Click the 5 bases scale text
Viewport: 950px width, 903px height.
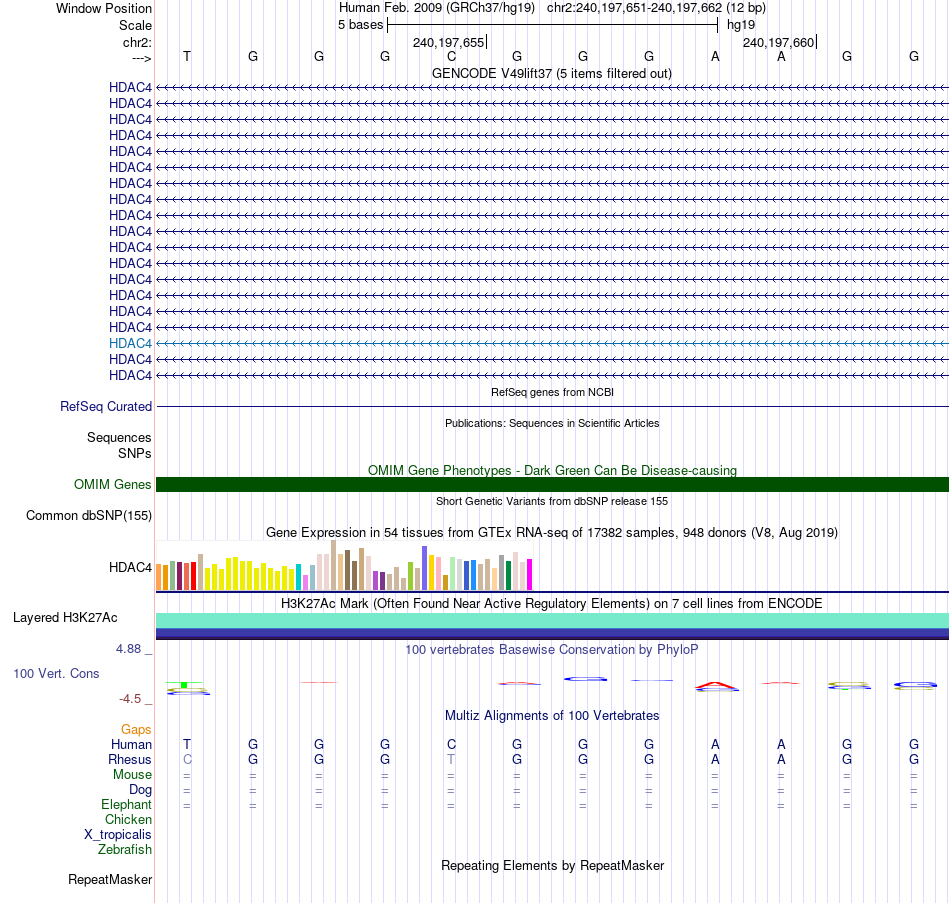click(360, 25)
